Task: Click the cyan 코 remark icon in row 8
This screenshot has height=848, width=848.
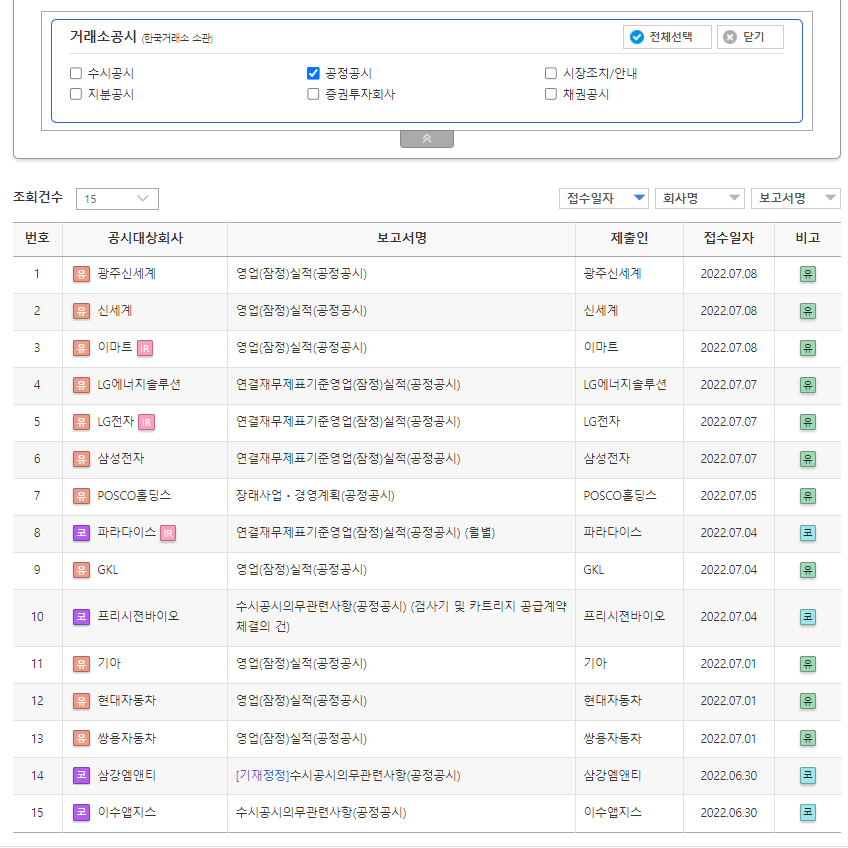Action: click(807, 533)
